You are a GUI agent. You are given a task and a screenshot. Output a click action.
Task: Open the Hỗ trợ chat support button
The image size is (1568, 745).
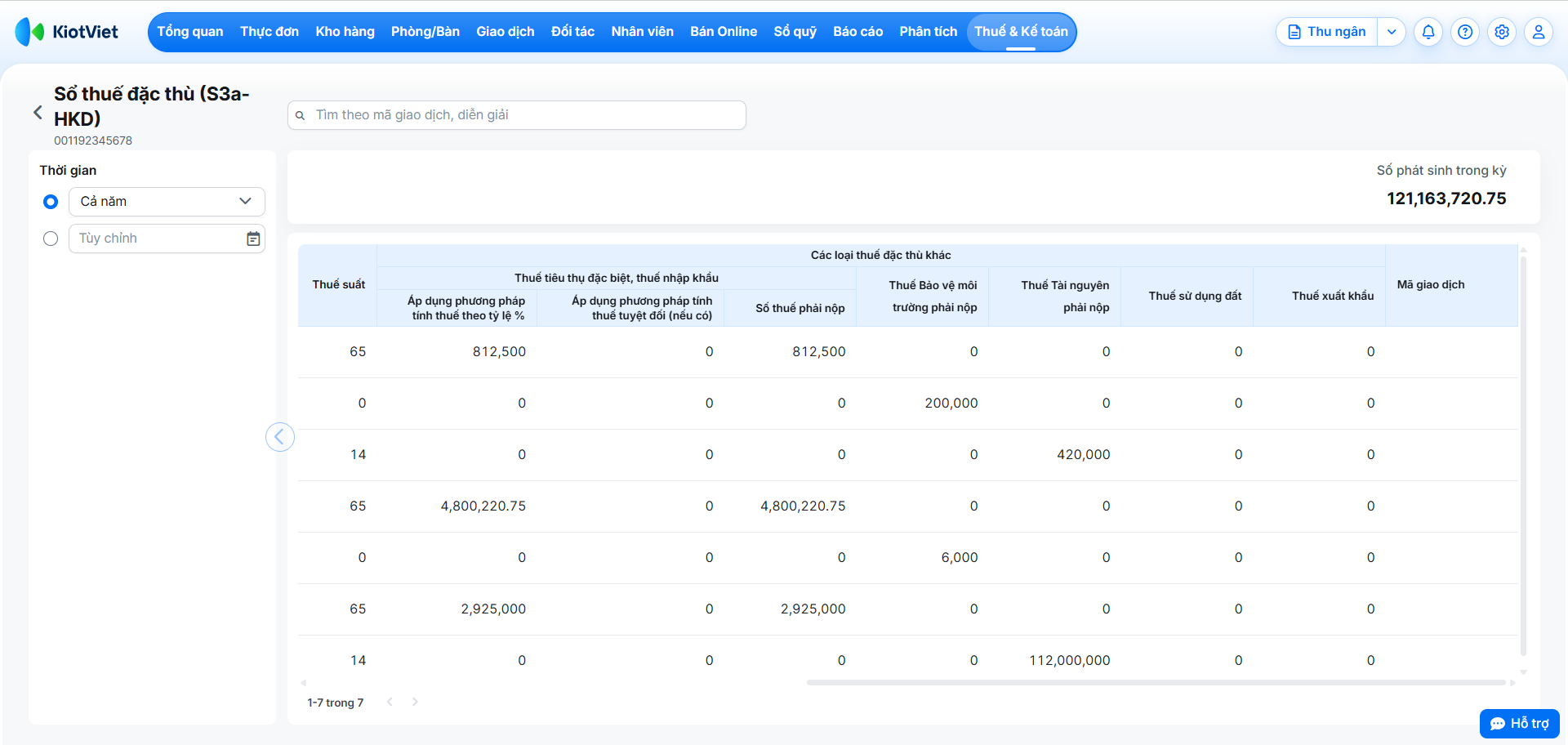click(1519, 723)
